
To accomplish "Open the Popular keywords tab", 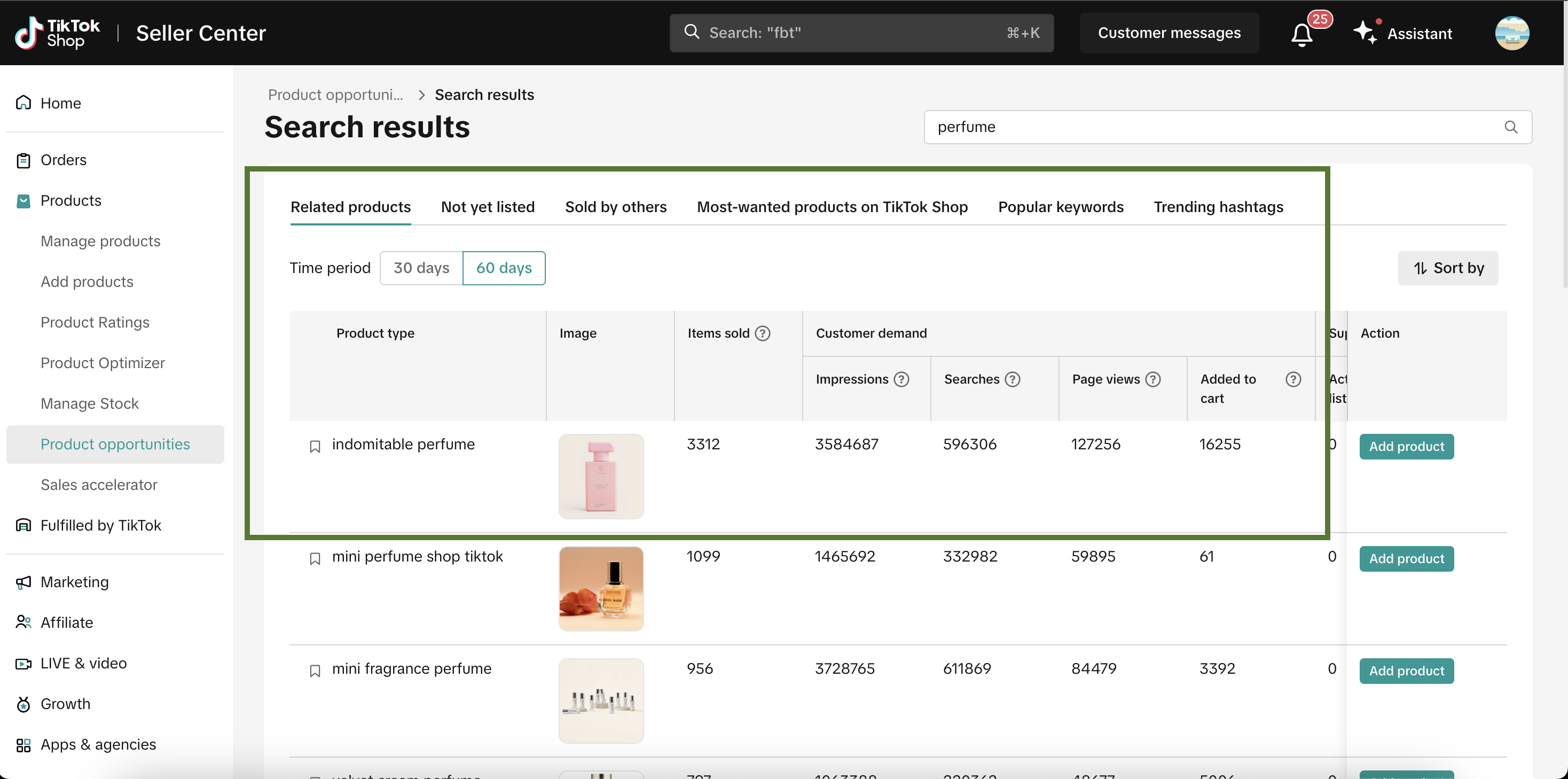I will point(1060,207).
